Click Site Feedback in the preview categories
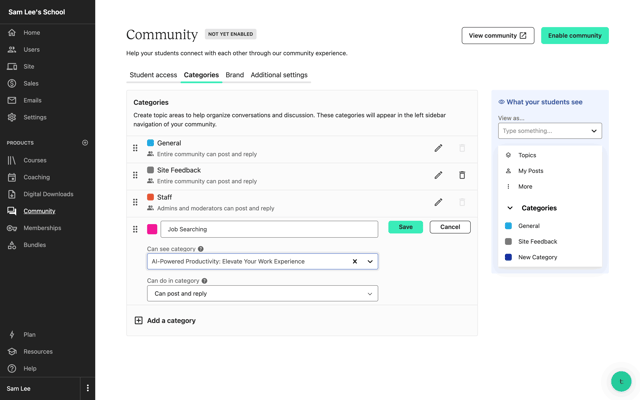 [538, 242]
